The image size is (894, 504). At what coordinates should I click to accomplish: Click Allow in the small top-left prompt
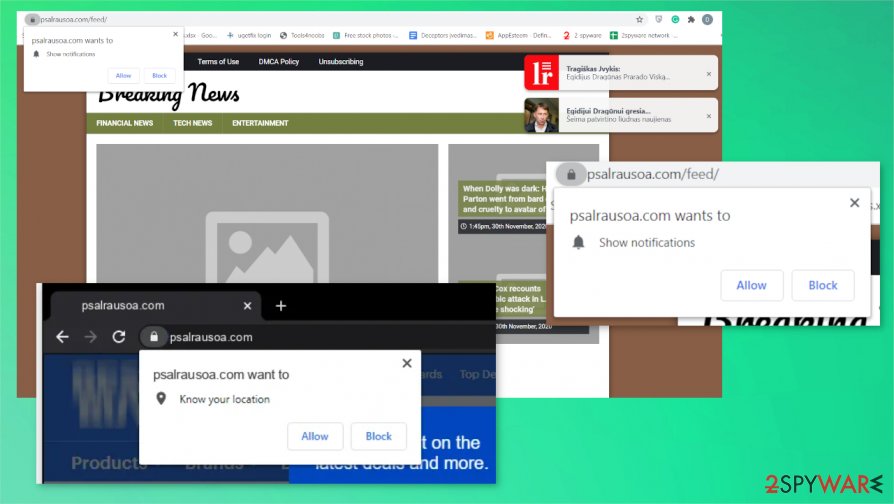pyautogui.click(x=123, y=75)
